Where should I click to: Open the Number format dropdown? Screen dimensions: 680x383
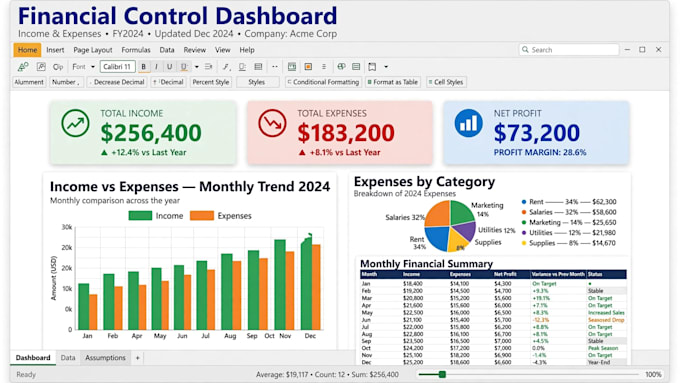pyautogui.click(x=66, y=82)
